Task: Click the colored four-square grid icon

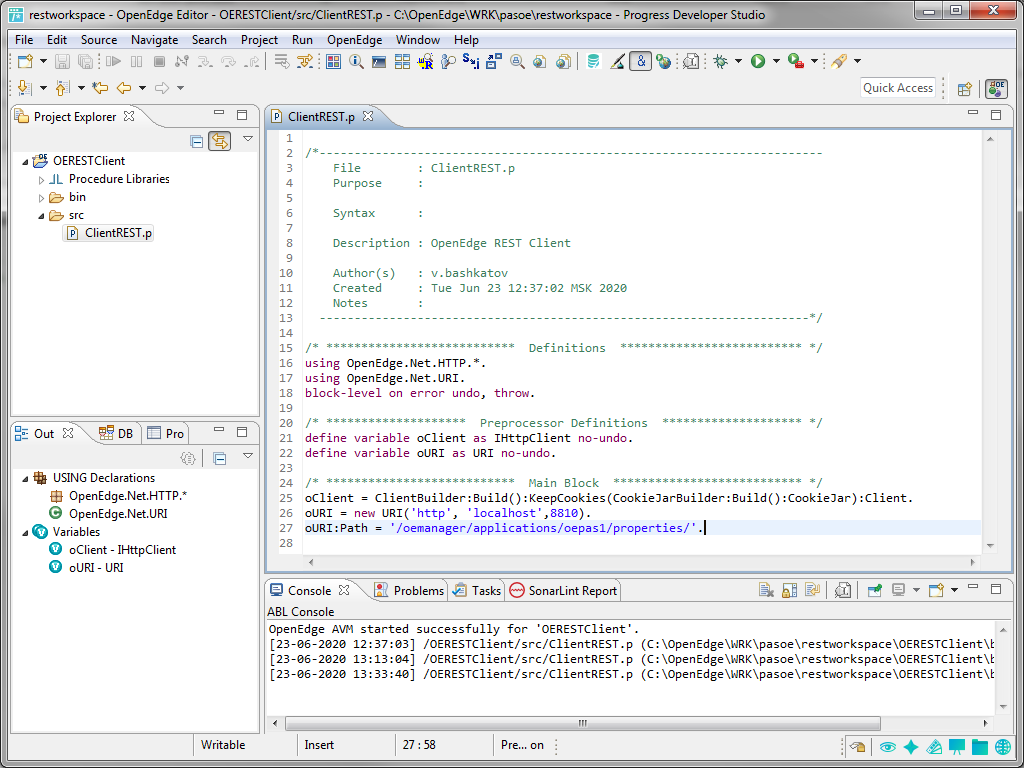Action: pyautogui.click(x=333, y=61)
